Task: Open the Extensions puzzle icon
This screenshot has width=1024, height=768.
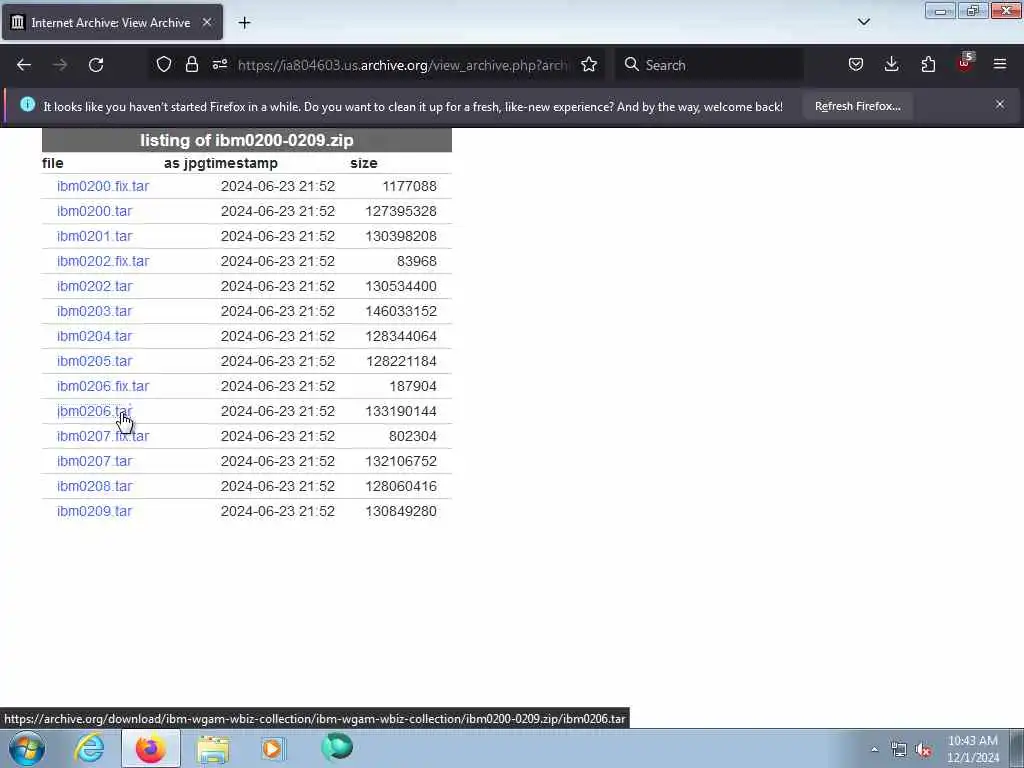Action: (928, 65)
